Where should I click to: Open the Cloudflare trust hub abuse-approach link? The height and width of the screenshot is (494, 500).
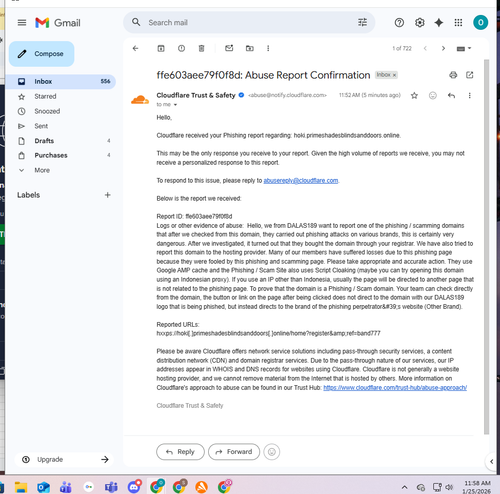point(395,388)
